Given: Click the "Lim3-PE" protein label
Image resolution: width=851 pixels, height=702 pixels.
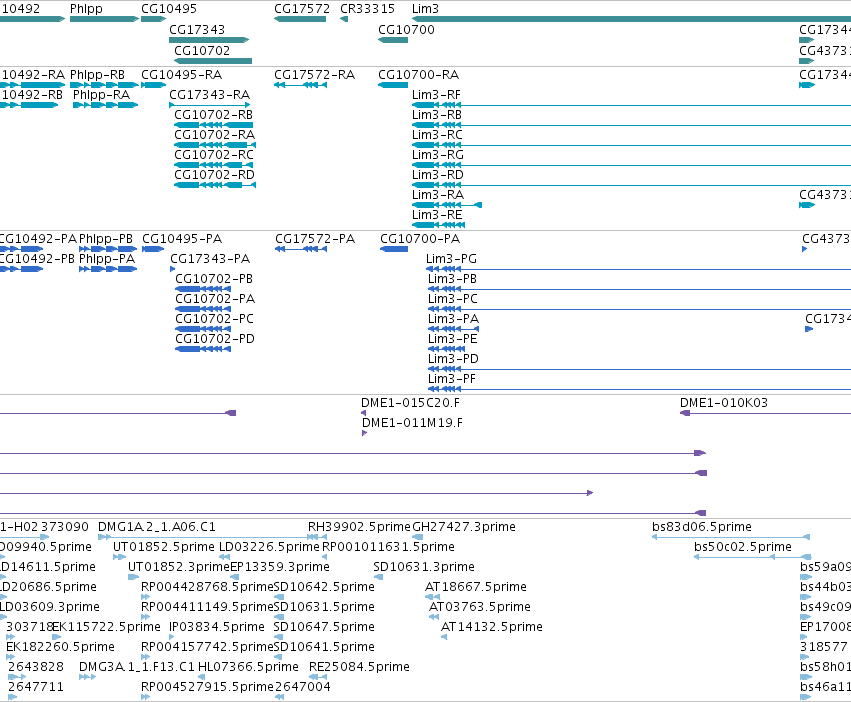Looking at the screenshot, I should (453, 339).
